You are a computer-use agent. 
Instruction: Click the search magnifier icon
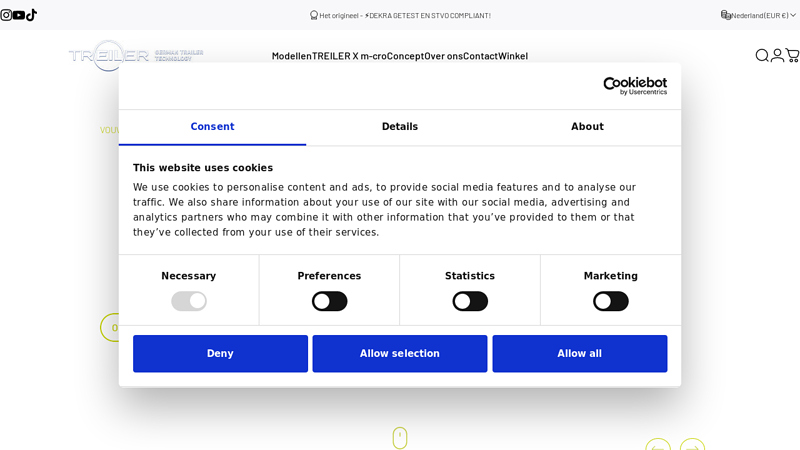(762, 56)
